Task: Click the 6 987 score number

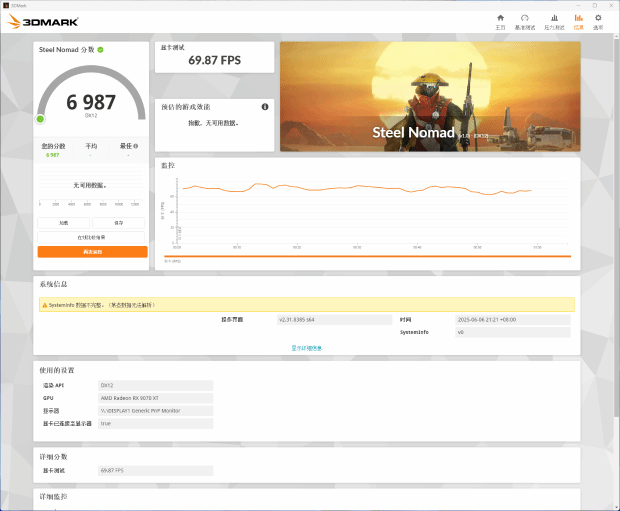Action: [x=91, y=102]
